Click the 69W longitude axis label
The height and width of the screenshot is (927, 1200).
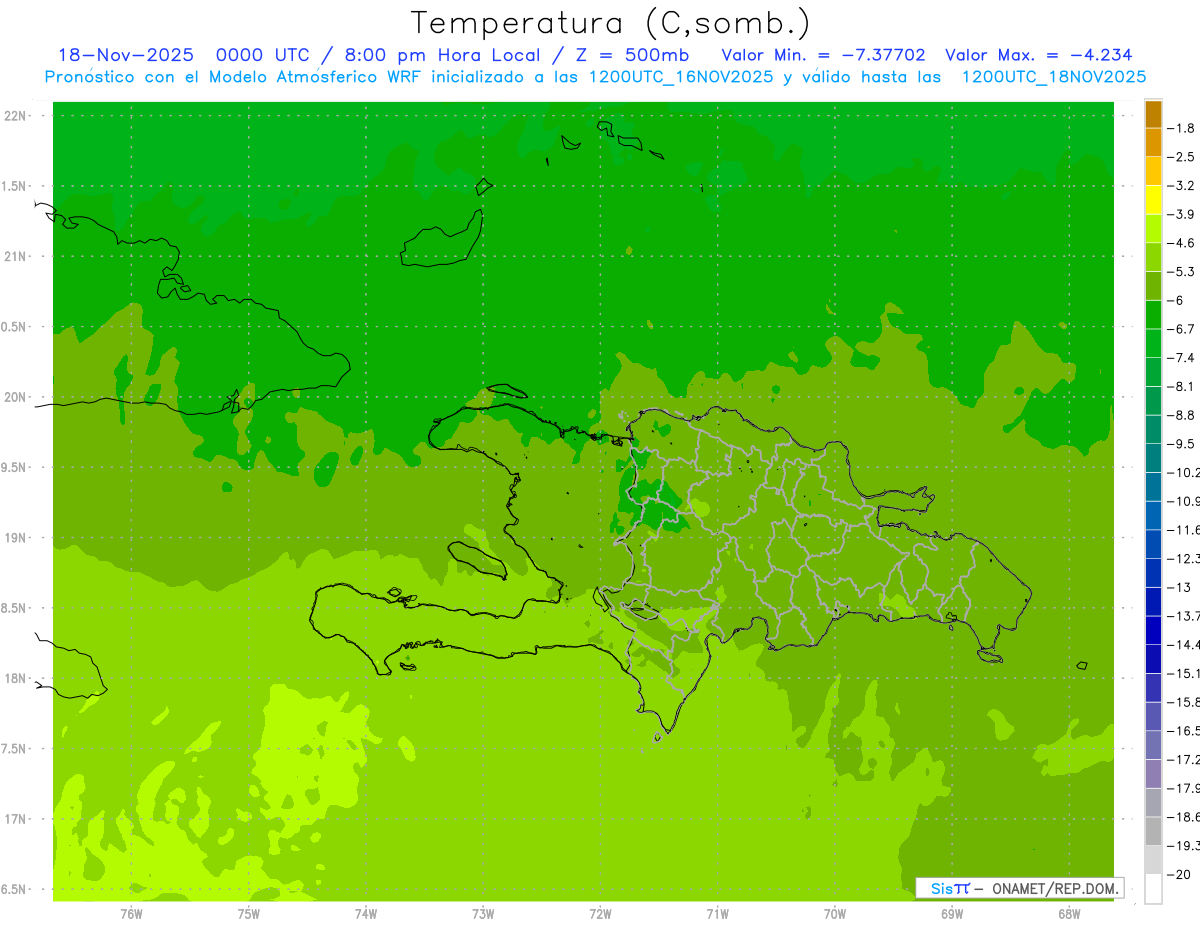952,914
